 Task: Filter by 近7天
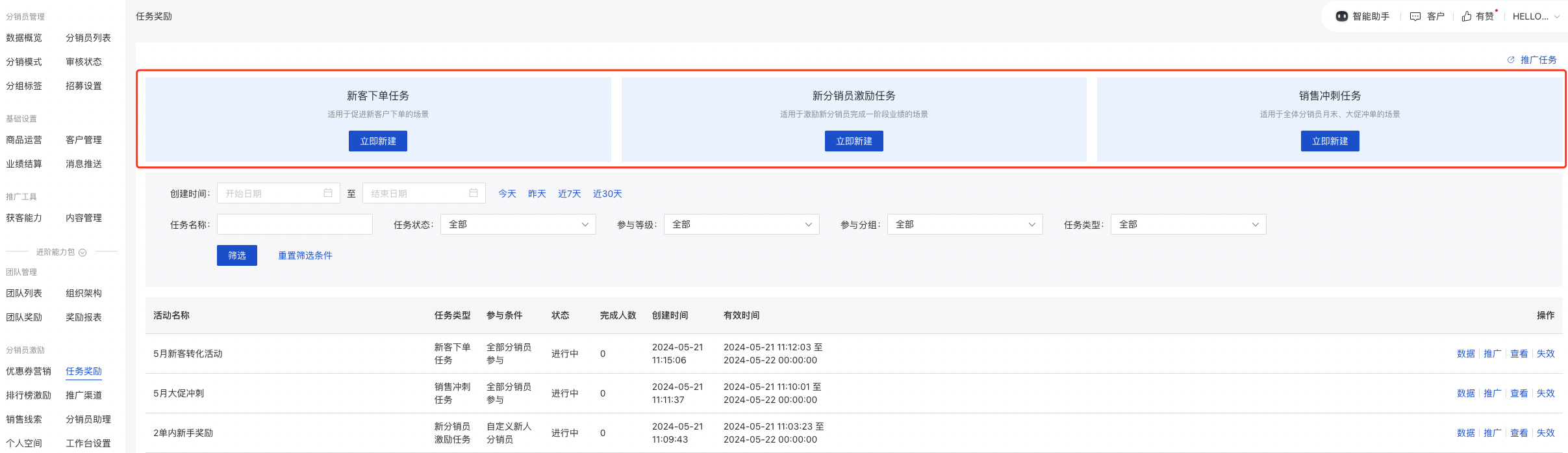[570, 194]
